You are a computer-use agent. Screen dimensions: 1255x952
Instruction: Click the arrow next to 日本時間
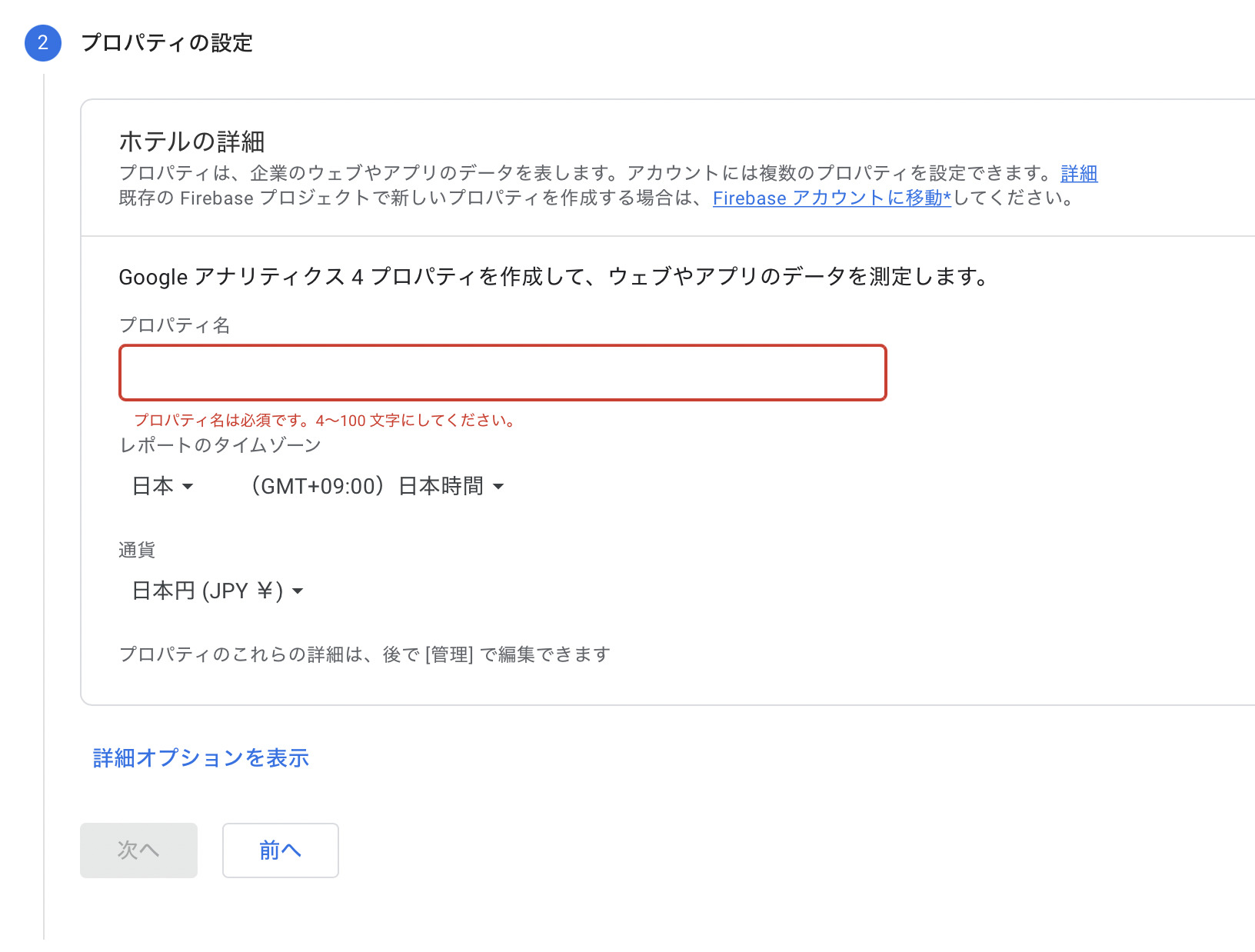[498, 487]
